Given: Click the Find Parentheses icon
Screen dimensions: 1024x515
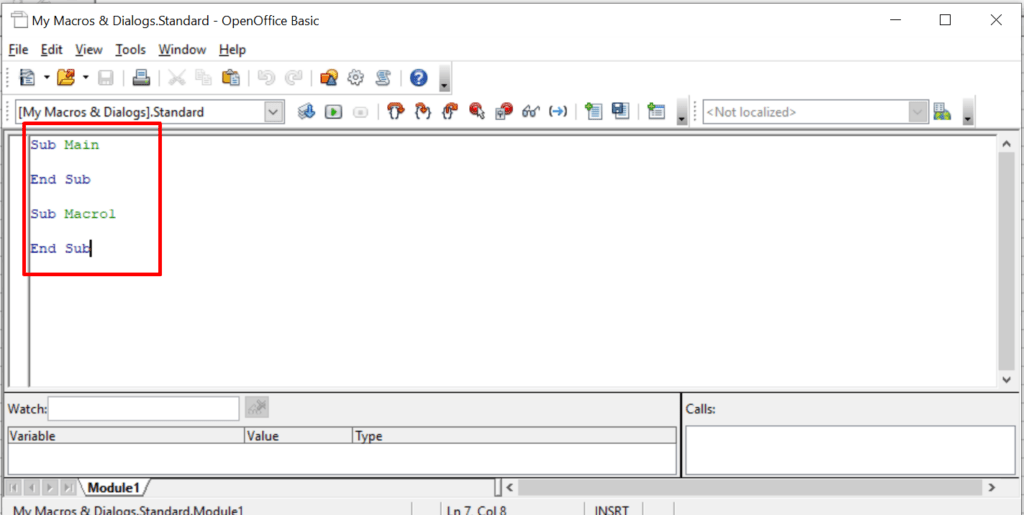Looking at the screenshot, I should point(558,112).
